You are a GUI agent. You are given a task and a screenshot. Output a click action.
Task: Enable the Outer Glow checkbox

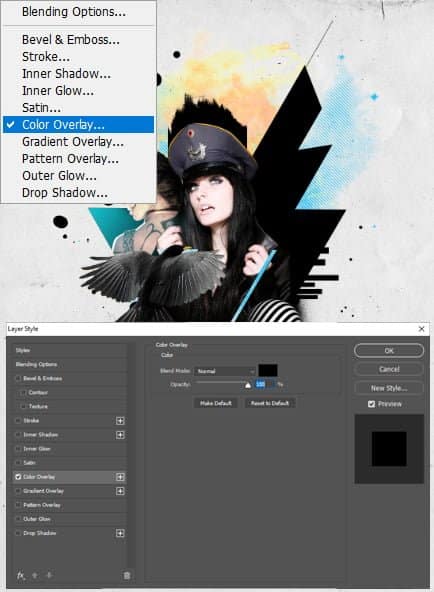(x=18, y=519)
